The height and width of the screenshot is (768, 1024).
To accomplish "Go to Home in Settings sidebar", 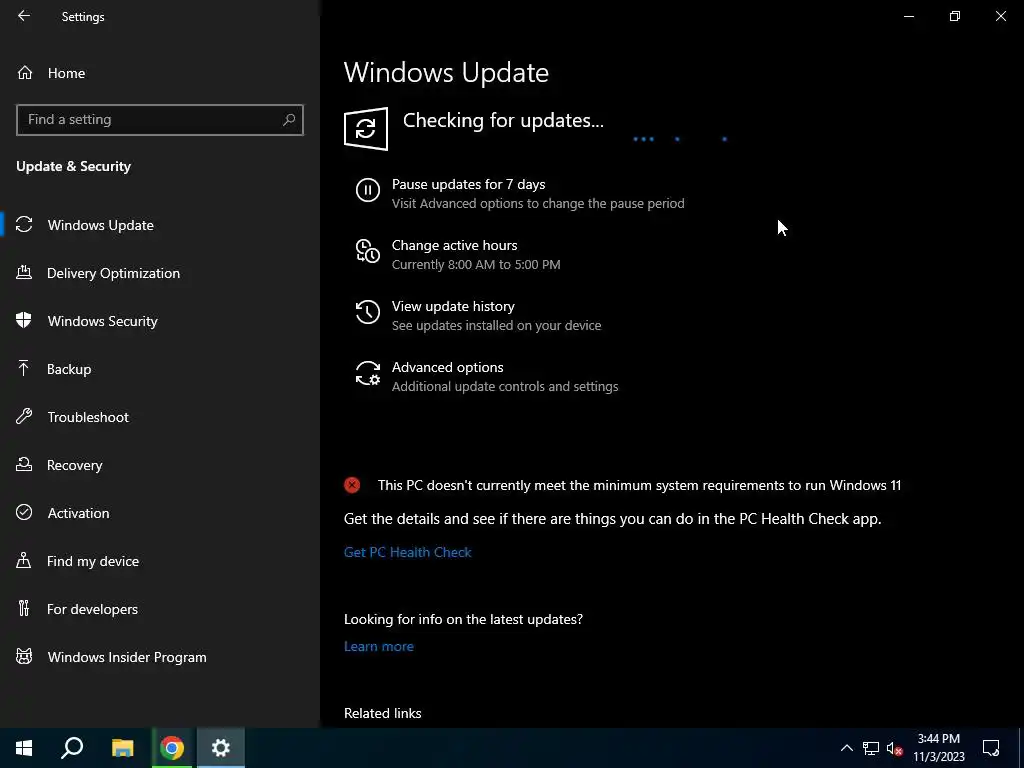I will tap(160, 72).
